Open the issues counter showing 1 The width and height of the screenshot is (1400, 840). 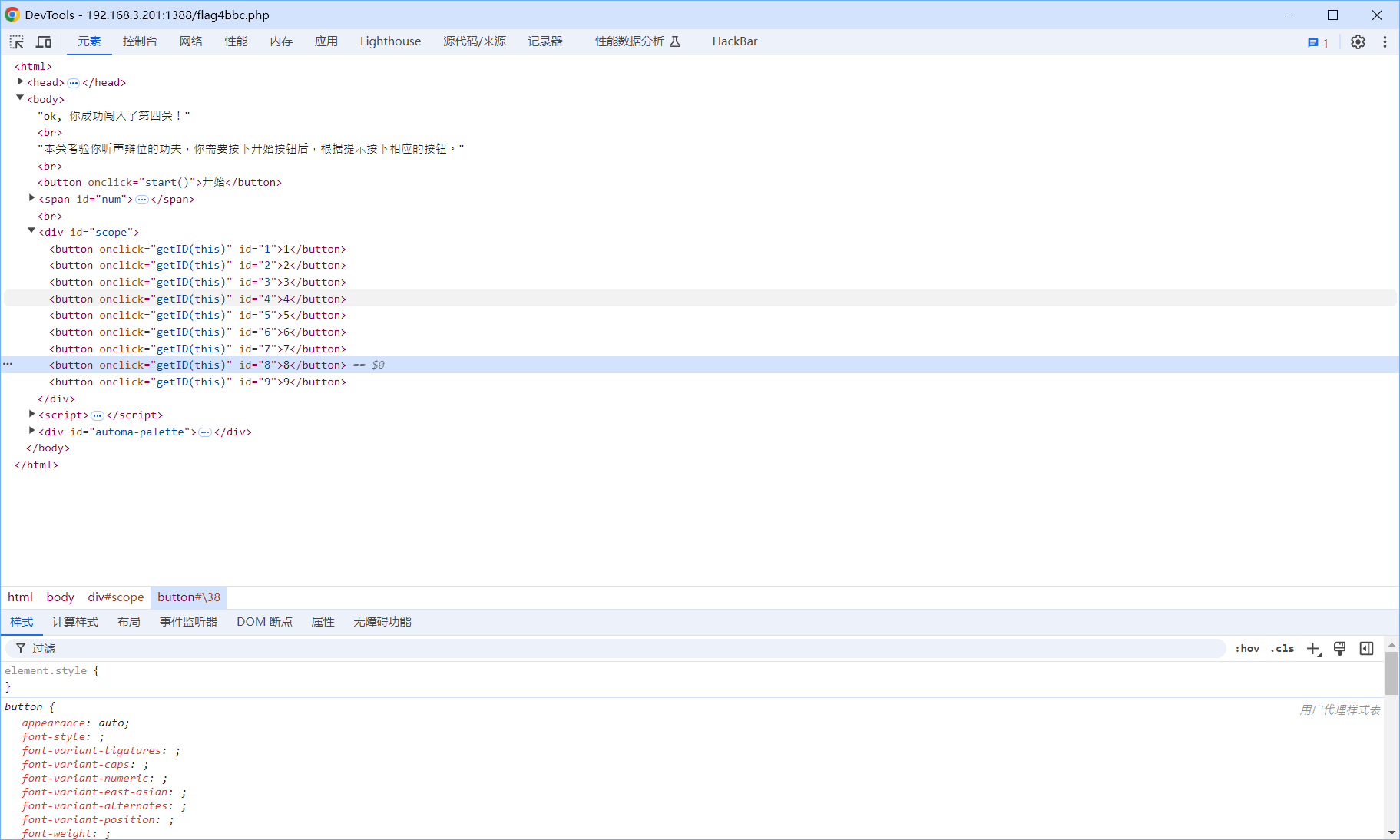tap(1318, 43)
